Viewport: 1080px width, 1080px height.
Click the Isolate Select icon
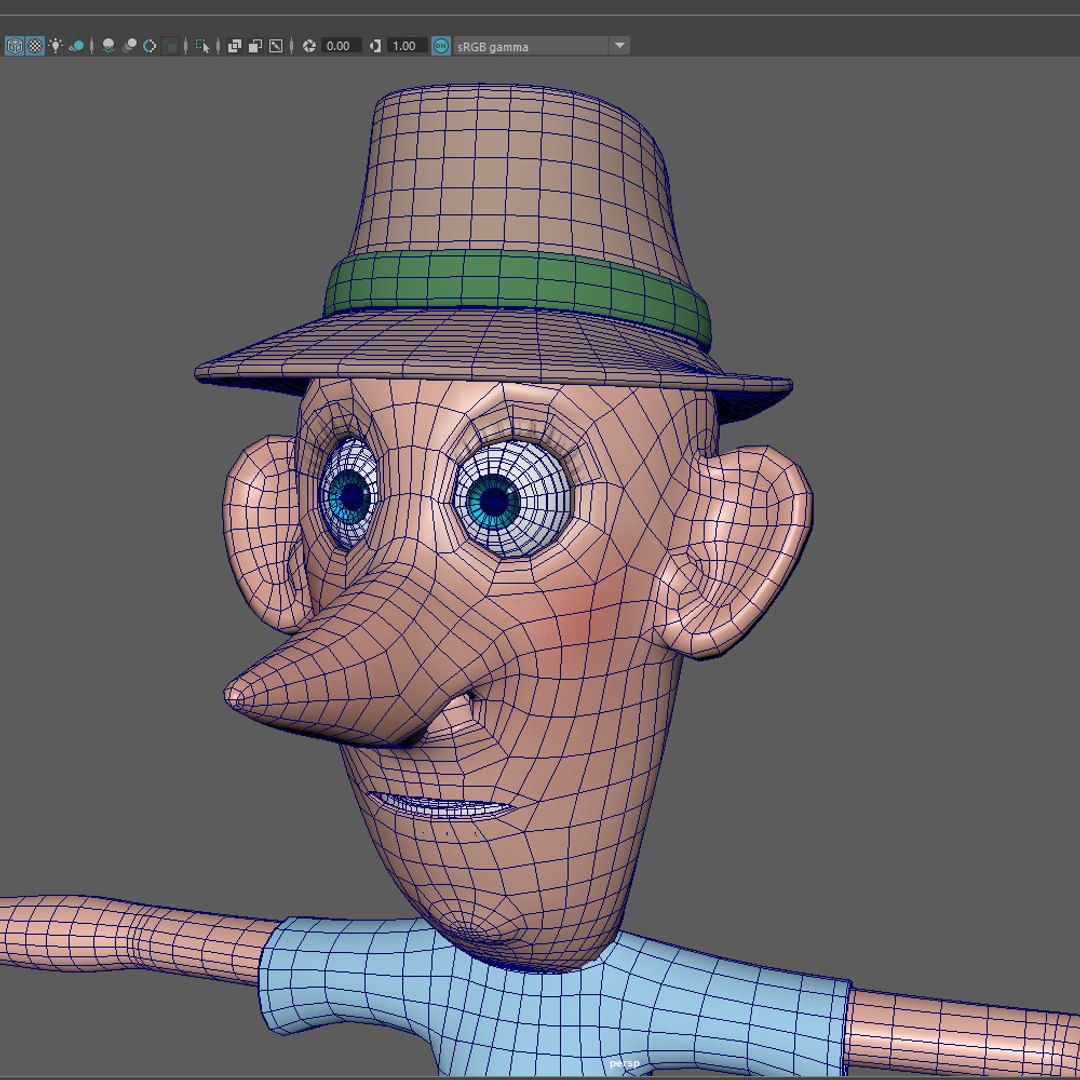(202, 46)
